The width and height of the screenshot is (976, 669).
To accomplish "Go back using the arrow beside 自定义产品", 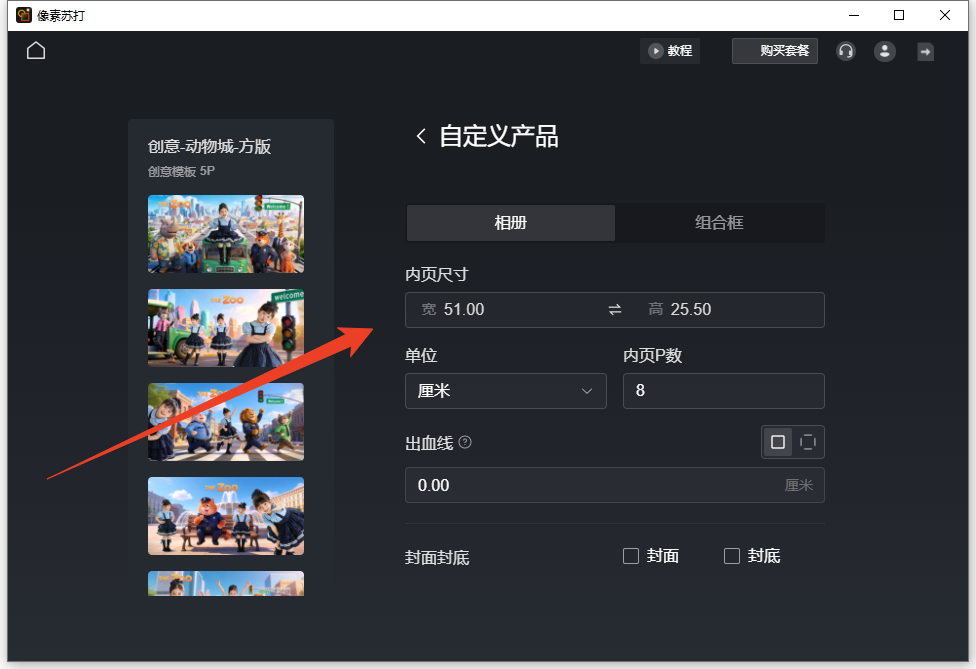I will coord(421,136).
